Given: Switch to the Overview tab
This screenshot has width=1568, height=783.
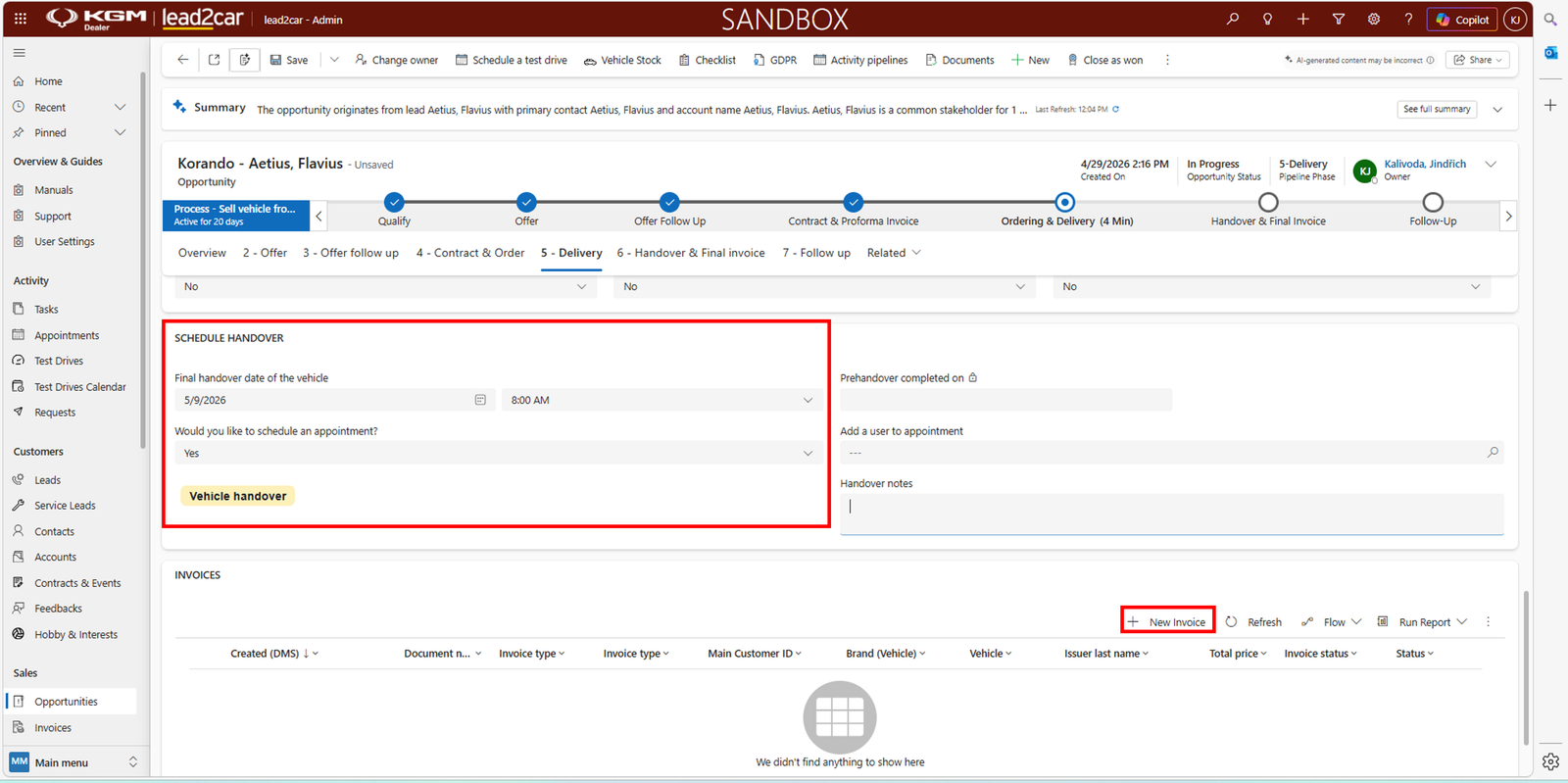Looking at the screenshot, I should tap(202, 253).
